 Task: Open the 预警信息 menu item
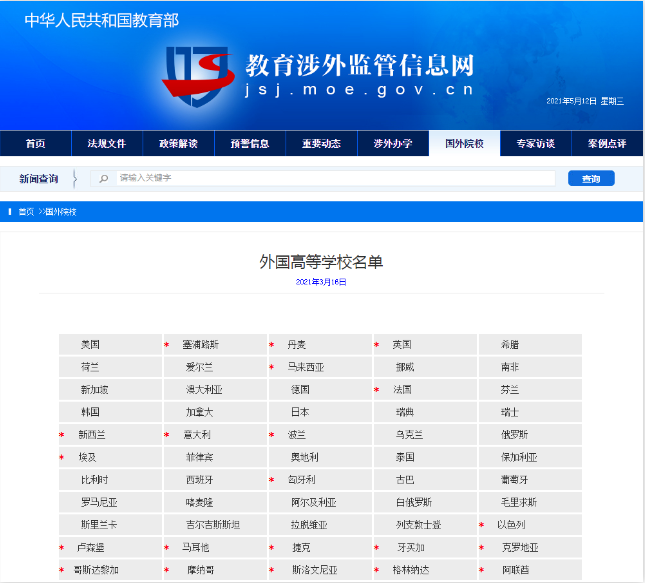pos(250,144)
